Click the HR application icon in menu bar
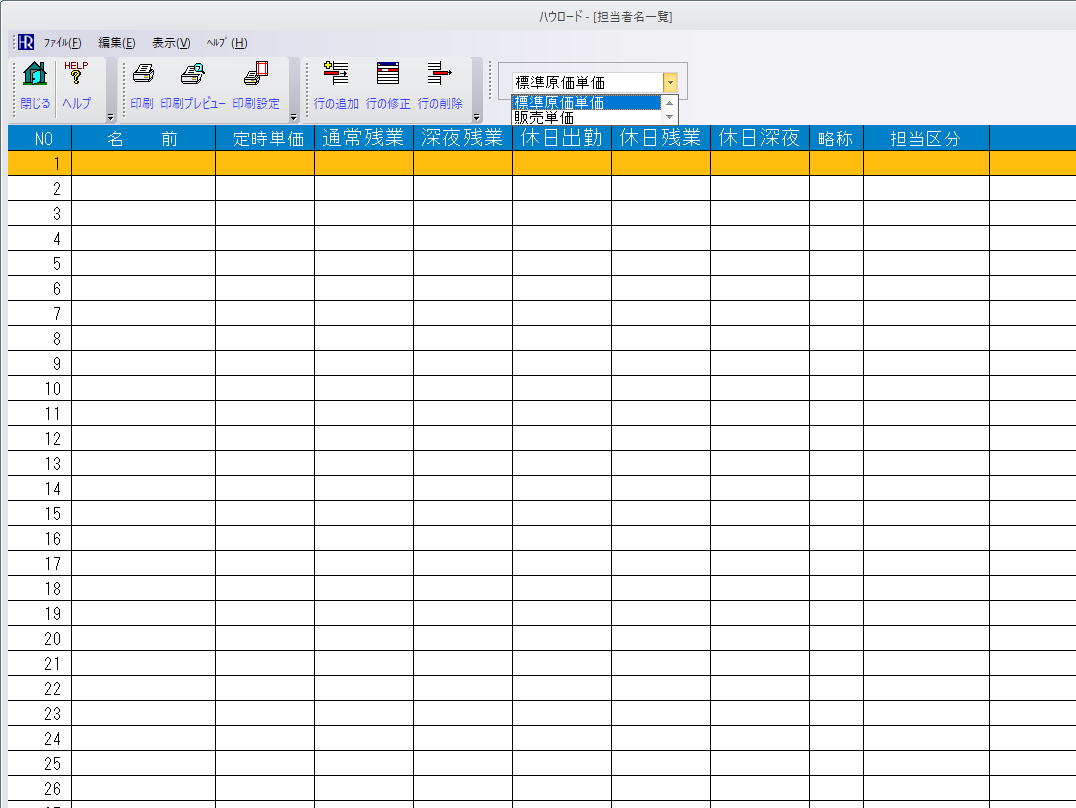The image size is (1076, 808). 26,43
